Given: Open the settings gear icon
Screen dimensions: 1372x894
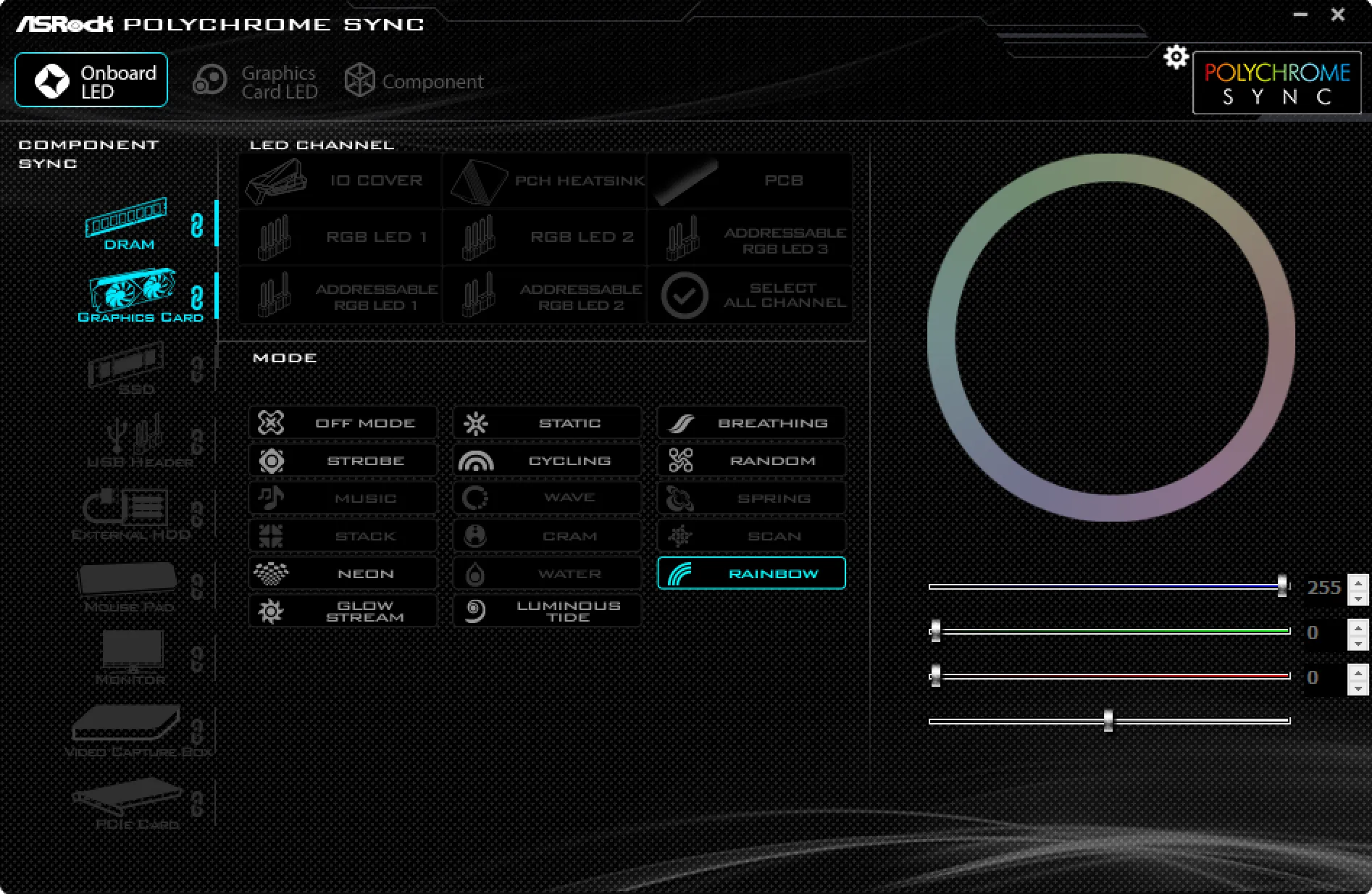Looking at the screenshot, I should pos(1176,57).
